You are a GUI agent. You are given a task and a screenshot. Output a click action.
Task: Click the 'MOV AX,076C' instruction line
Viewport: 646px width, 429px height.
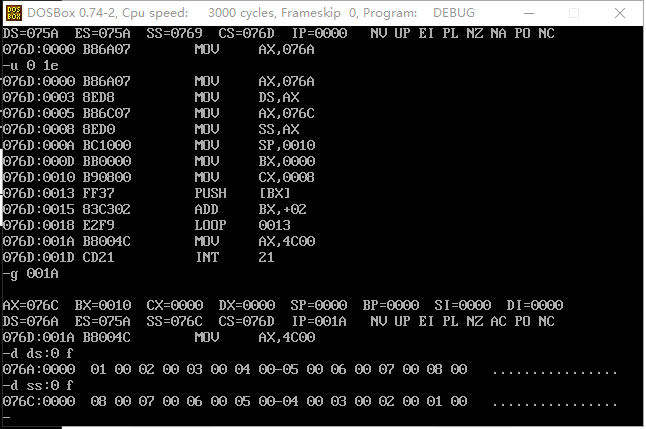coord(159,113)
